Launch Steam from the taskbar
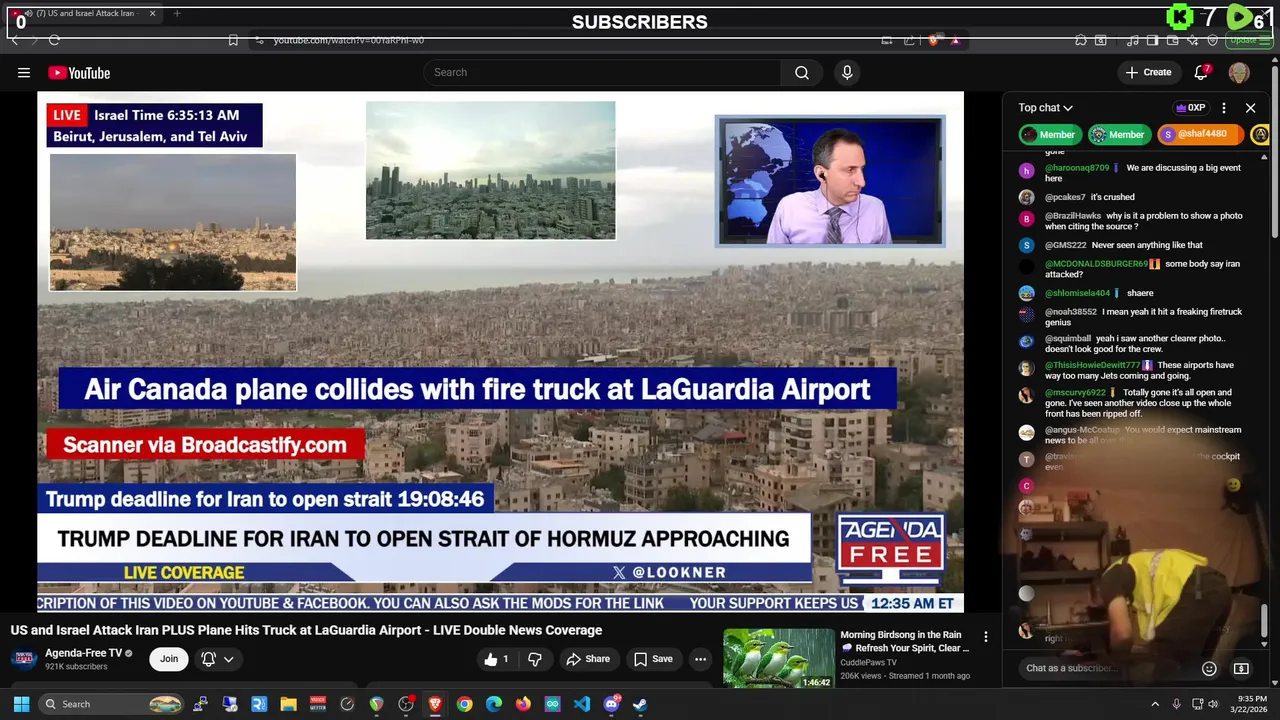 pyautogui.click(x=640, y=704)
